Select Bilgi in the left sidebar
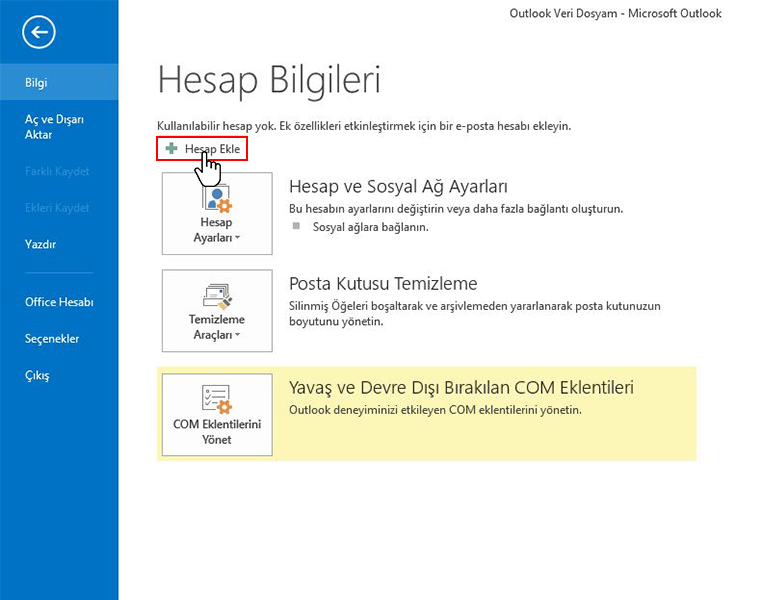This screenshot has height=600, width=775. coord(37,83)
